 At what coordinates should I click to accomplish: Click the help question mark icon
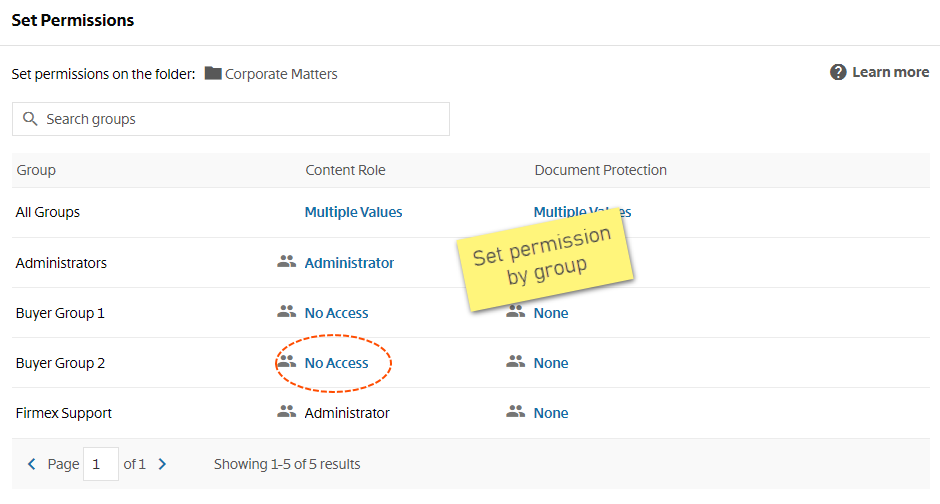pos(837,73)
